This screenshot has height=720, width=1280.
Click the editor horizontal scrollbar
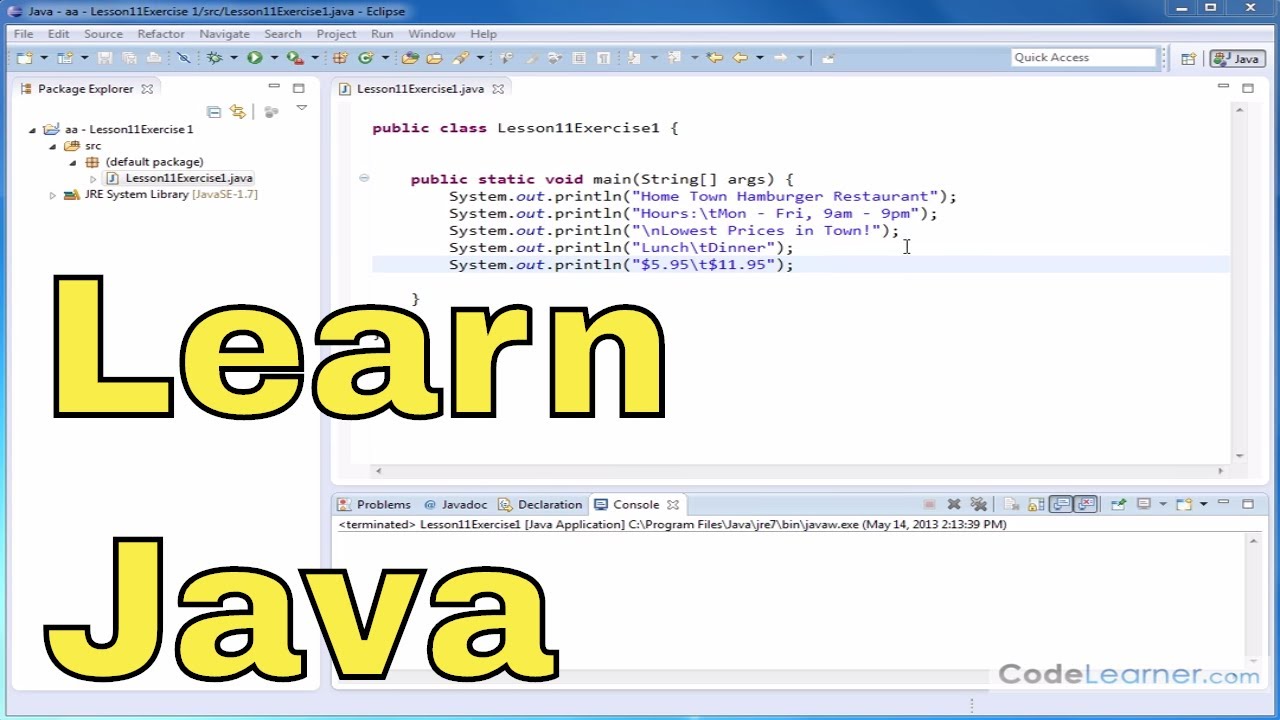point(798,470)
